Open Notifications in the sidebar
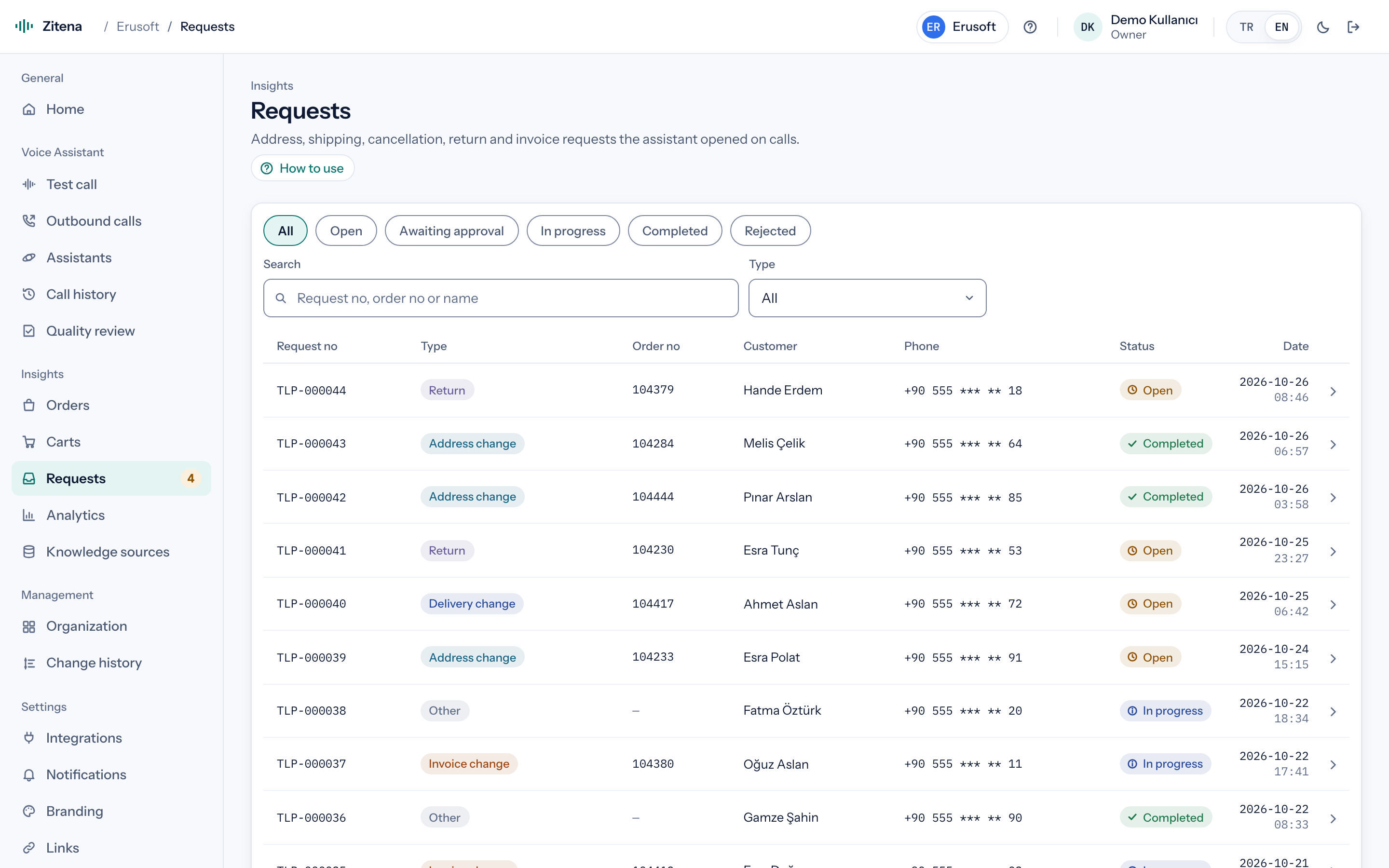This screenshot has height=868, width=1389. 111,775
